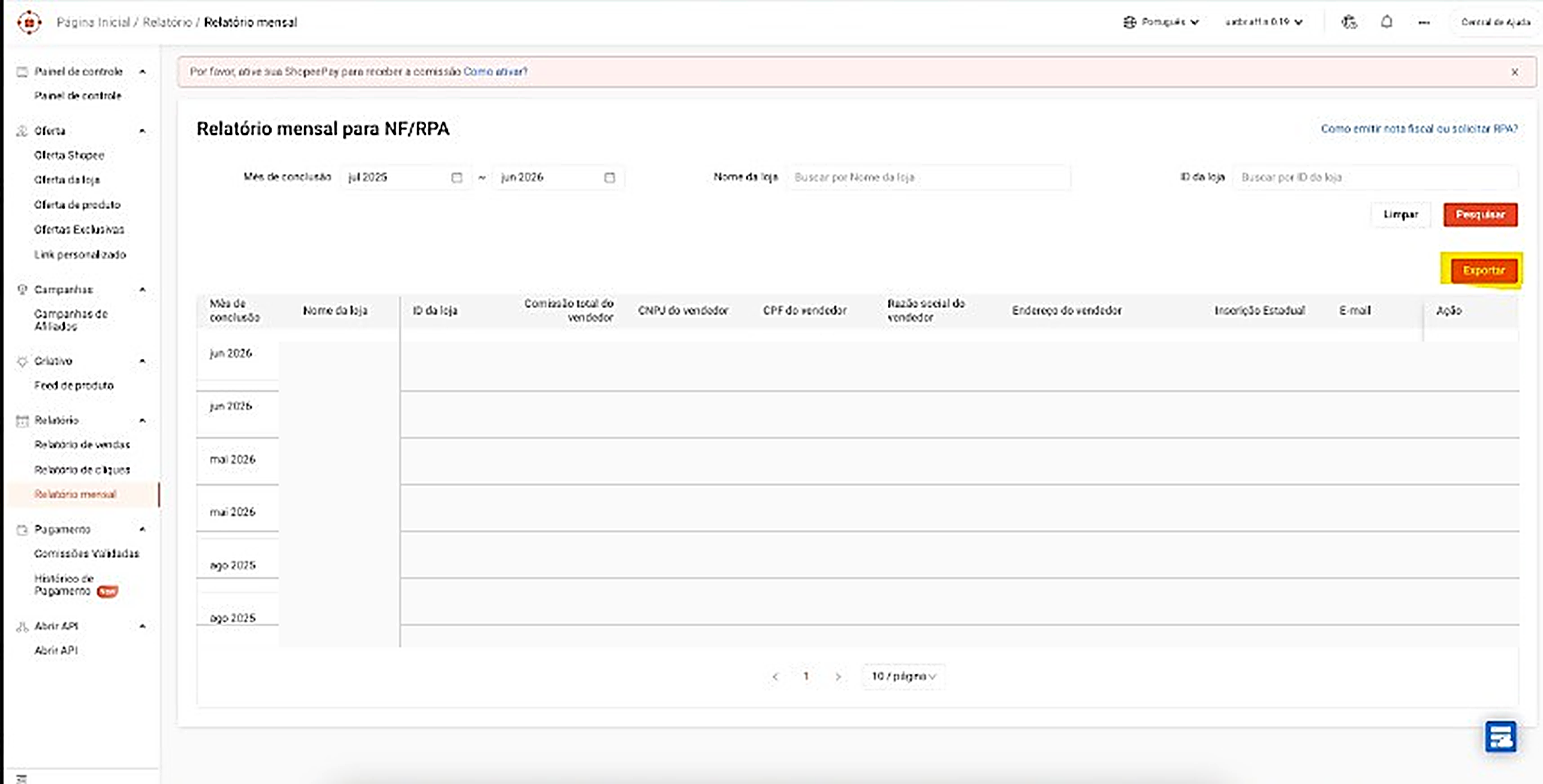Click the Shopee affiliate logo icon
Viewport: 1543px width, 784px height.
[29, 22]
